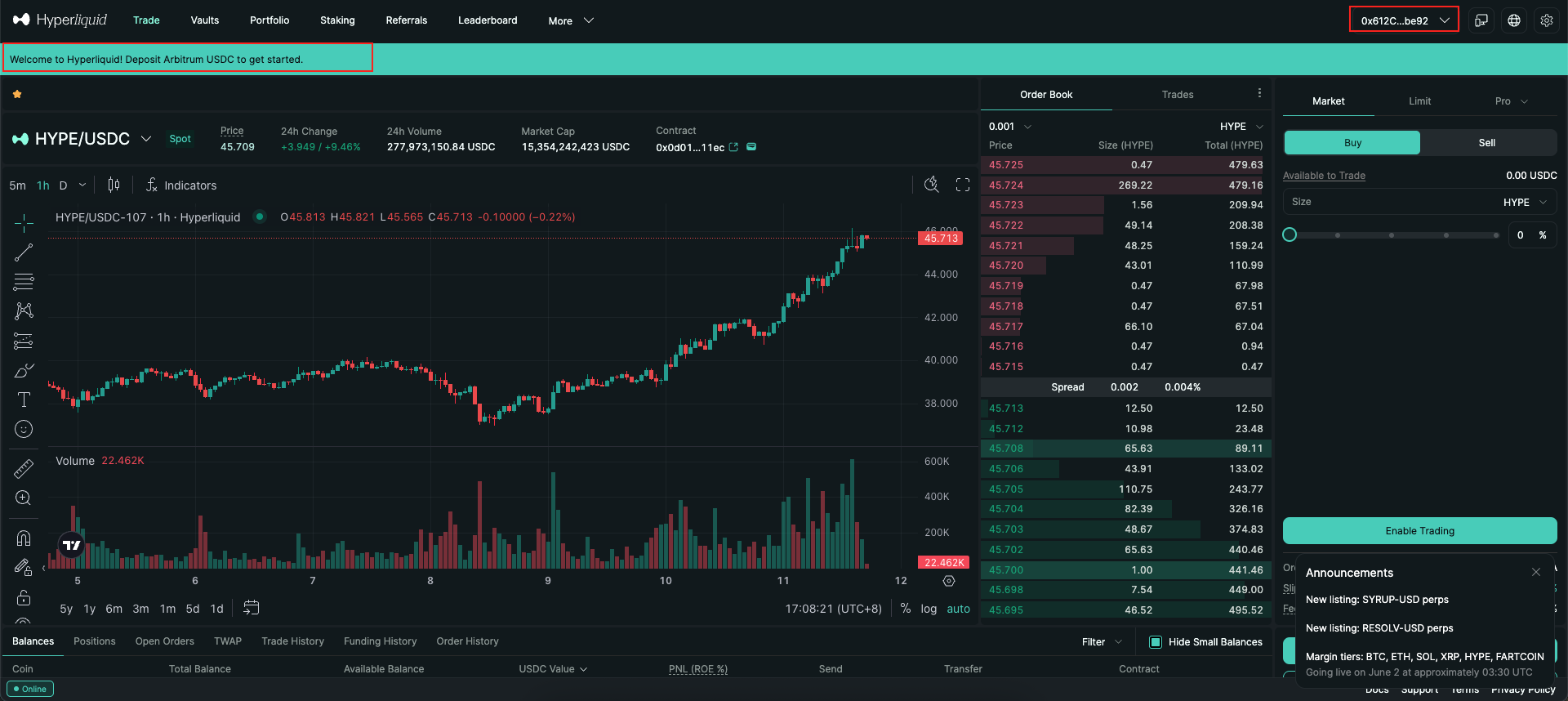Click the wallet icon beside contract address
This screenshot has height=701, width=1568.
[x=751, y=147]
